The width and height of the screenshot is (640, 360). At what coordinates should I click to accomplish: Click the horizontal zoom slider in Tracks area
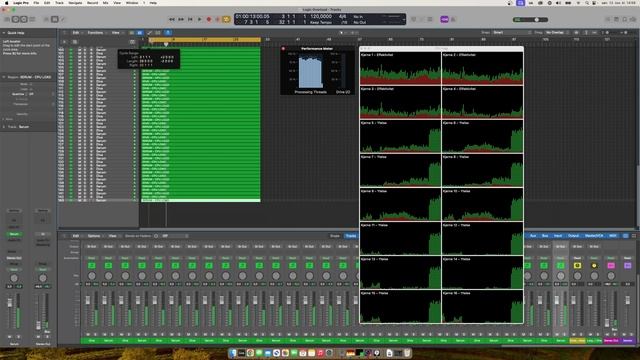coord(624,33)
